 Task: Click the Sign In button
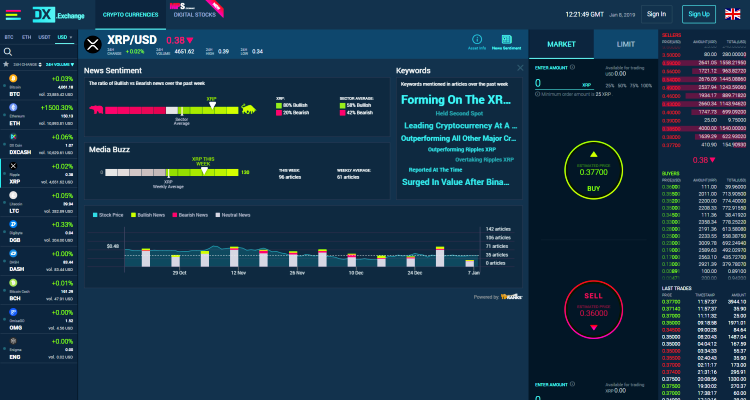(x=656, y=14)
